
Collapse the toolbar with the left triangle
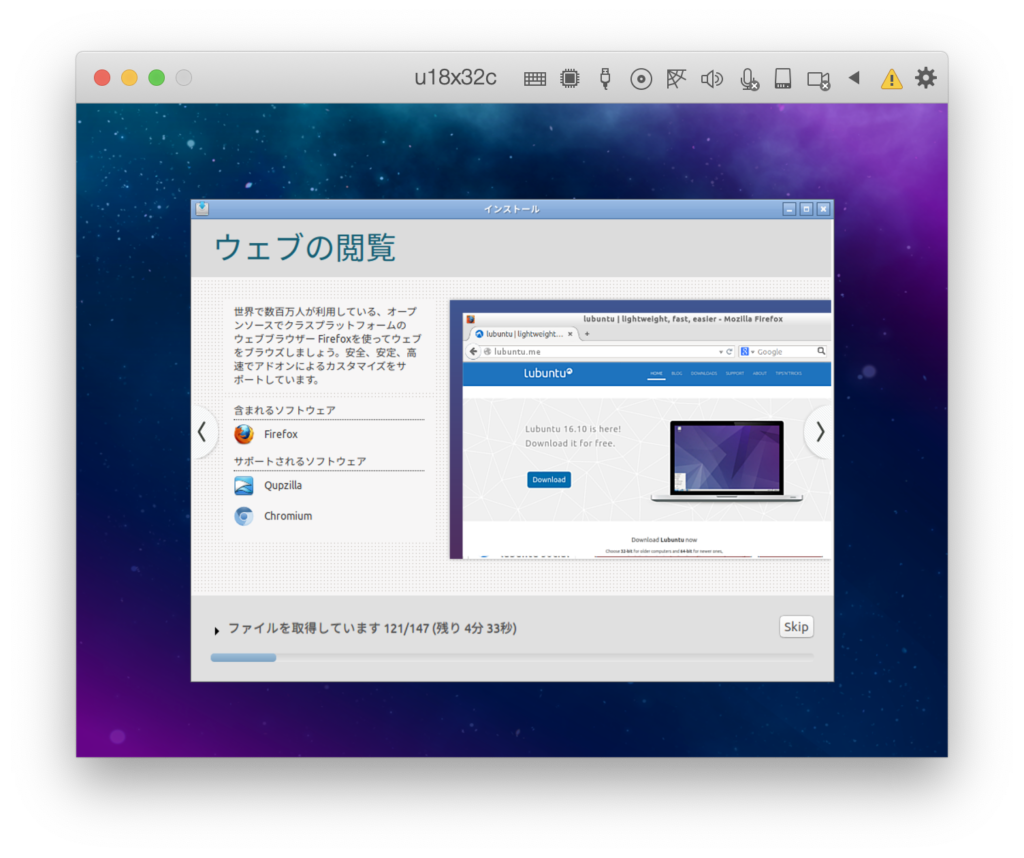pos(854,77)
